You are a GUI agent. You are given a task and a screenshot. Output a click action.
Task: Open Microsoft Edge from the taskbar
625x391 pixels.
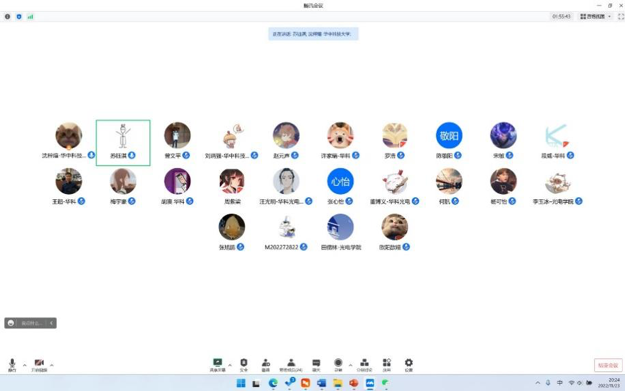click(x=273, y=383)
